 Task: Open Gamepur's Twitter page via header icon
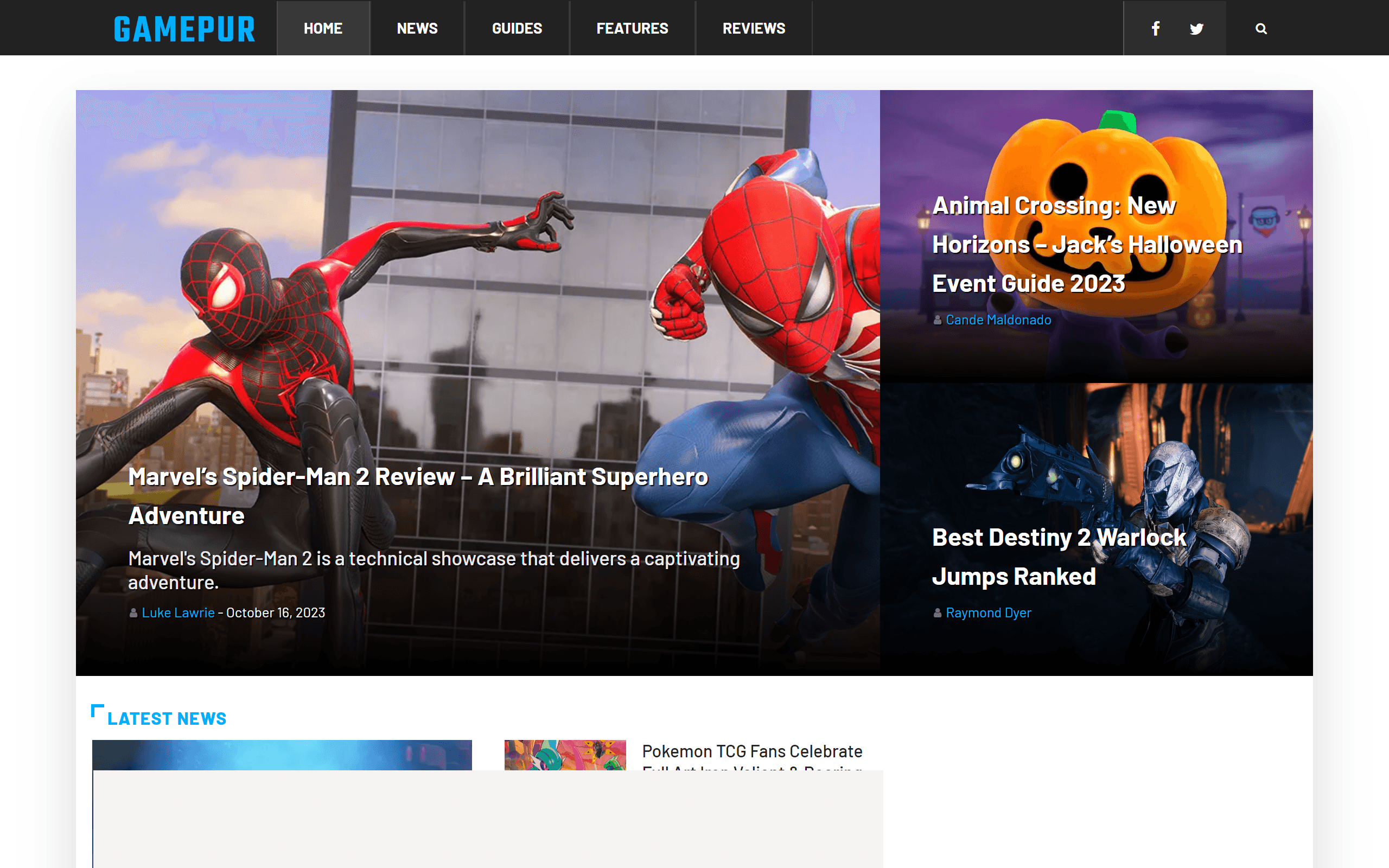1196,28
